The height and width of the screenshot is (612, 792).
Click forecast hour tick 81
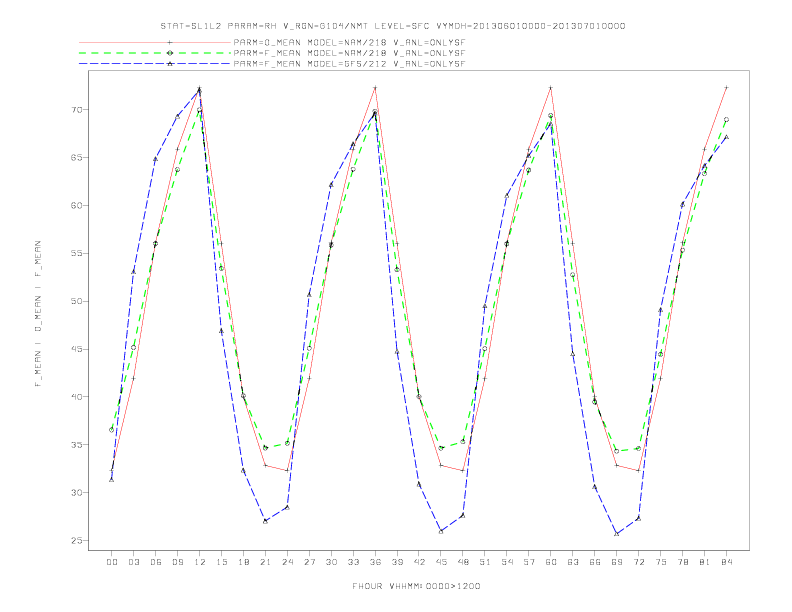point(705,562)
